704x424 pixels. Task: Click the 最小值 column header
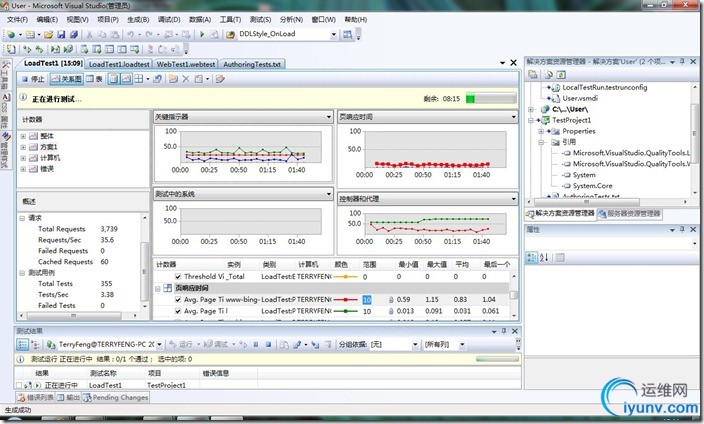tap(408, 265)
